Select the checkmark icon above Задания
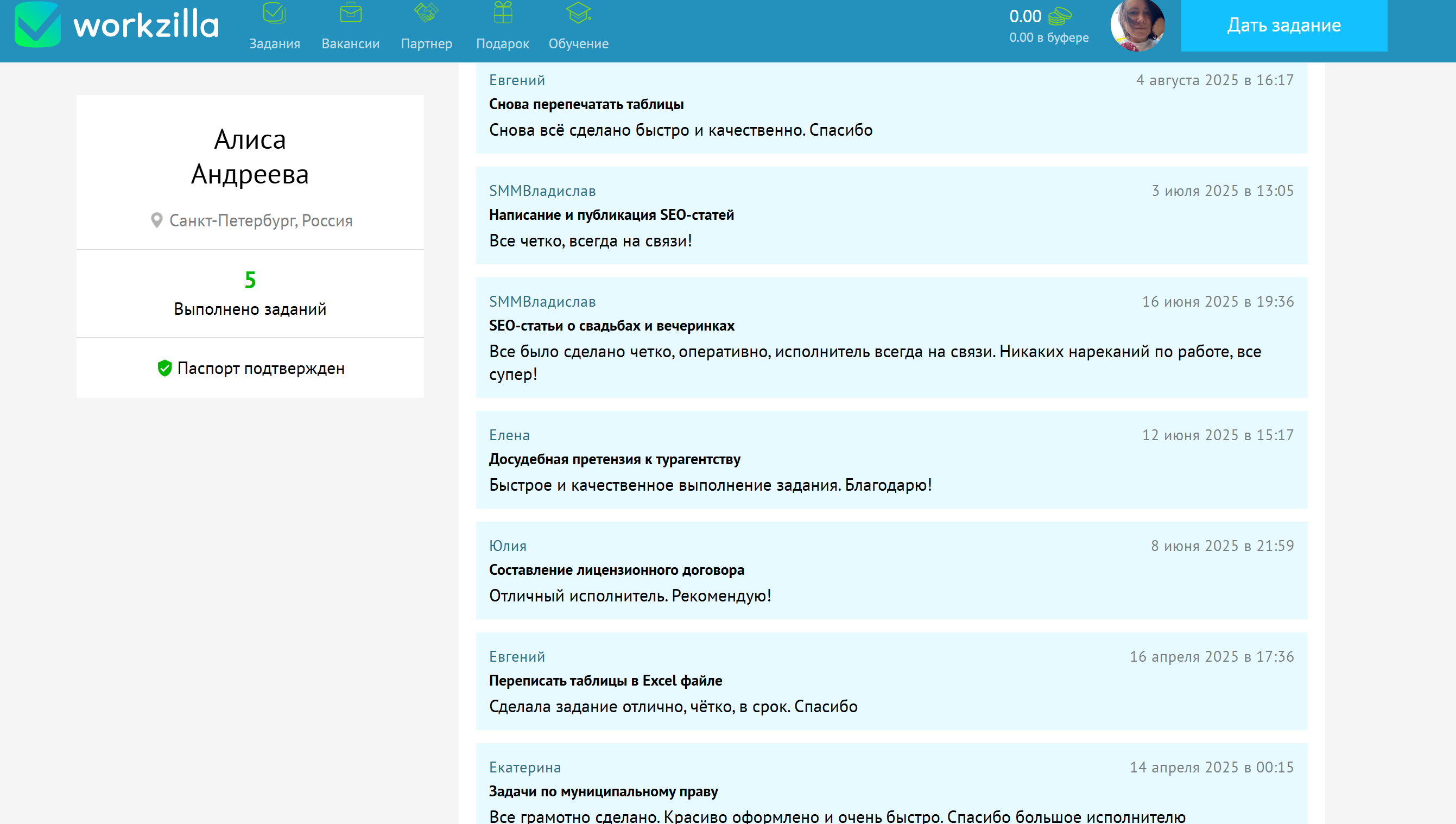Viewport: 1456px width, 824px height. (x=274, y=14)
